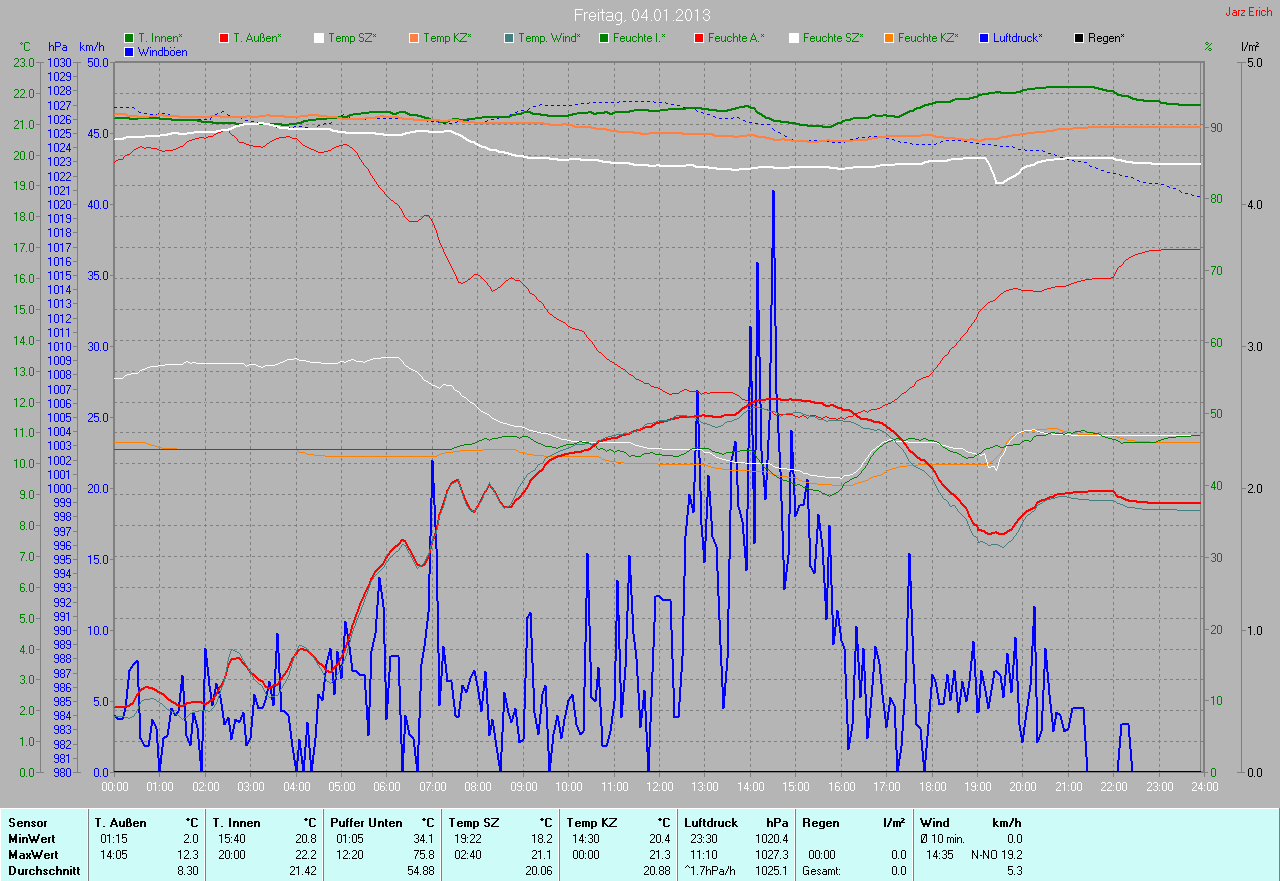Click the 90 tick on the % axis
The width and height of the screenshot is (1280, 881).
pyautogui.click(x=1217, y=128)
